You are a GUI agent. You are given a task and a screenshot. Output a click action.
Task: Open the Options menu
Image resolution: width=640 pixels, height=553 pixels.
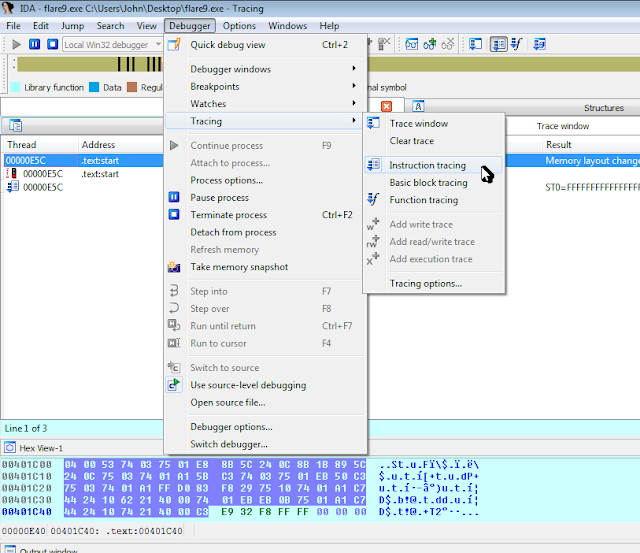(239, 26)
